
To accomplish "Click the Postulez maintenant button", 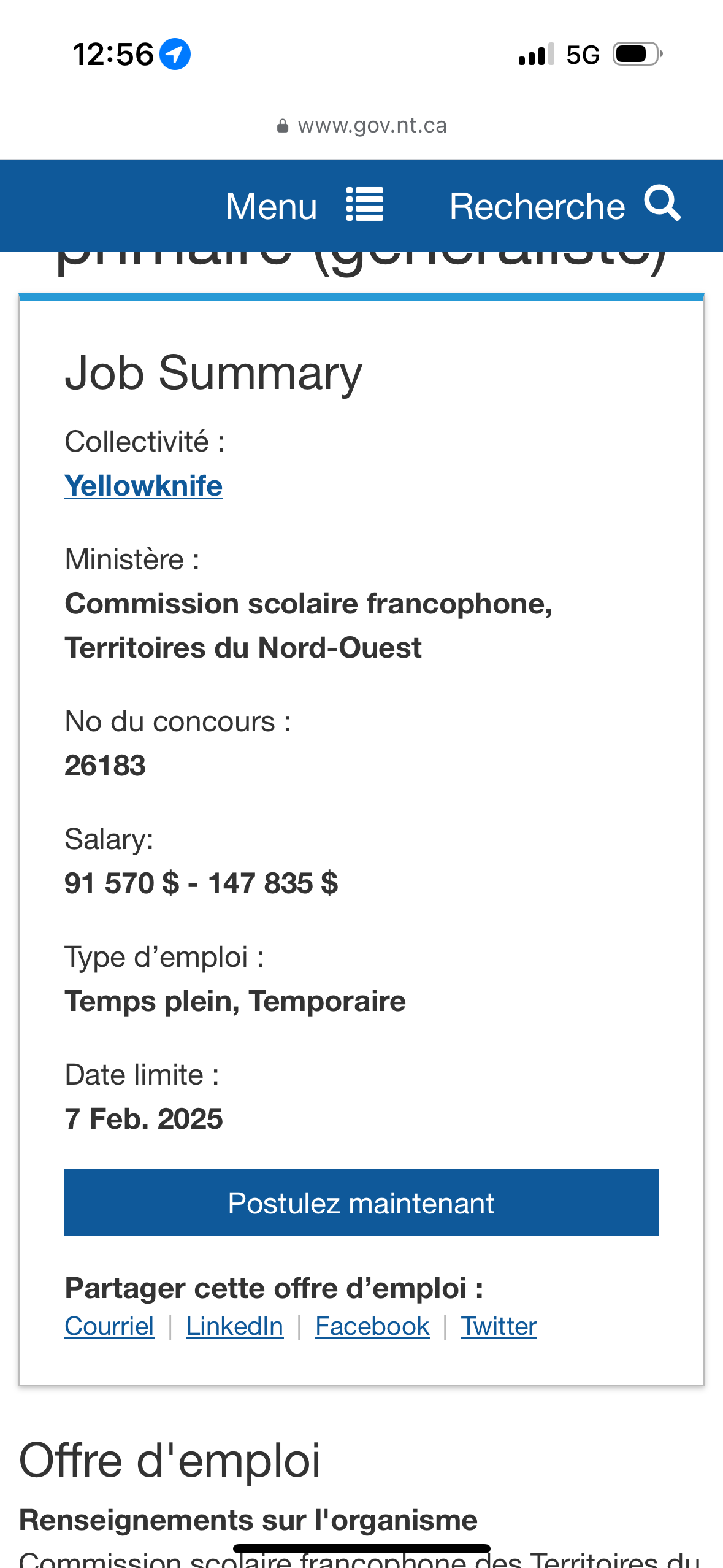I will click(361, 1202).
